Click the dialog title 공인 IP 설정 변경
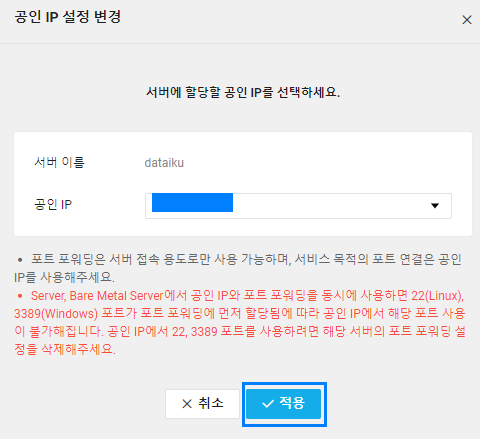The width and height of the screenshot is (480, 439). click(68, 17)
